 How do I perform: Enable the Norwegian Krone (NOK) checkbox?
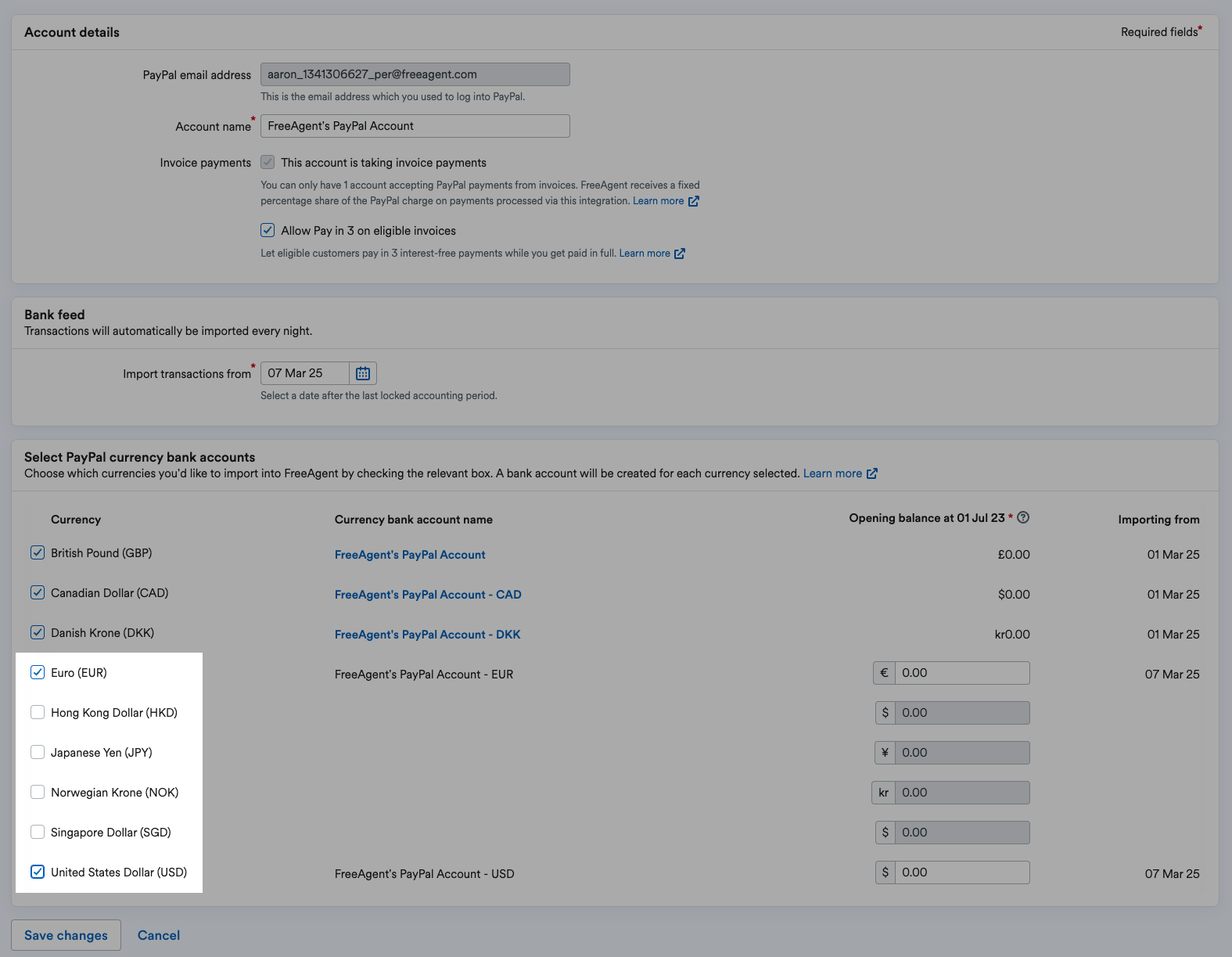[x=38, y=792]
